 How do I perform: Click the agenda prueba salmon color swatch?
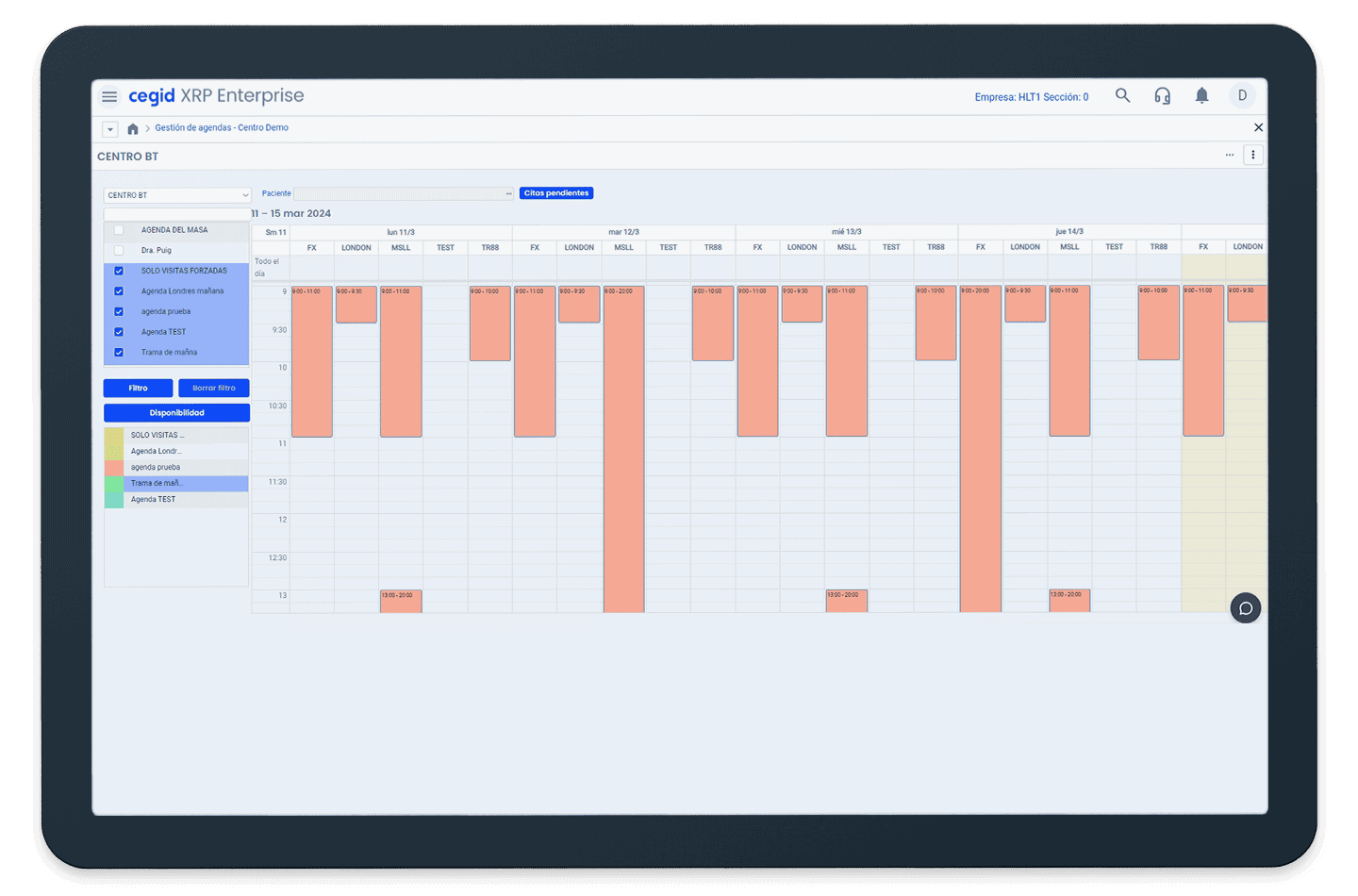[x=113, y=468]
